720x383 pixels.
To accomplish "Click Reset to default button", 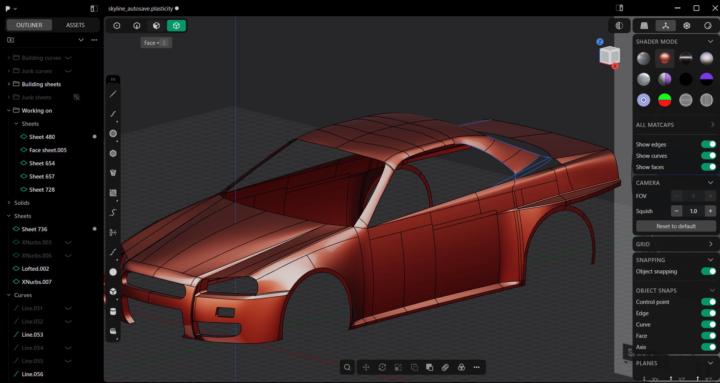I will pos(675,226).
